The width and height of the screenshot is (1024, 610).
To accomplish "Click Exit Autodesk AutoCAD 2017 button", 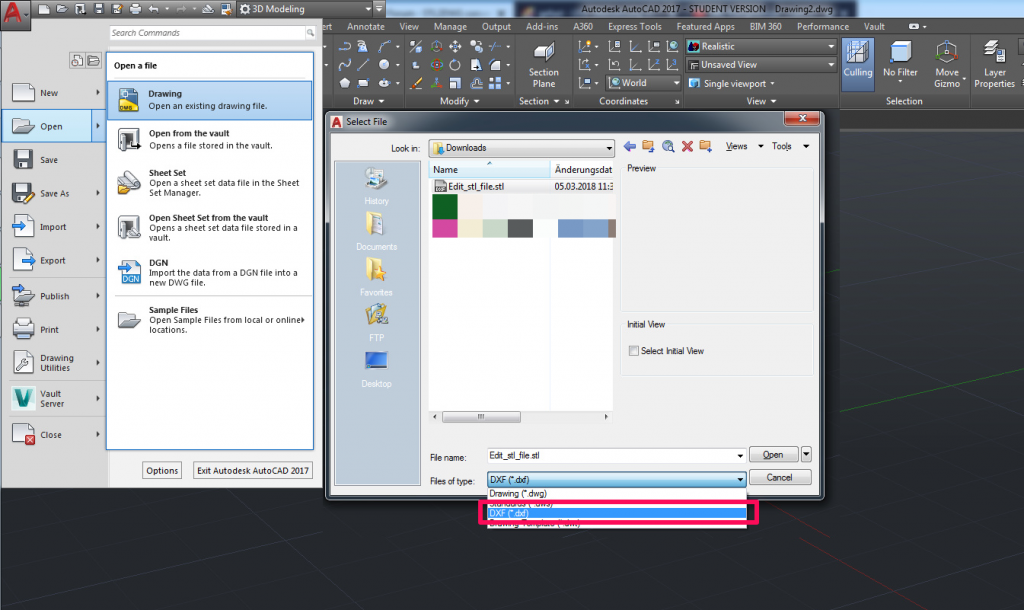I will click(x=253, y=470).
